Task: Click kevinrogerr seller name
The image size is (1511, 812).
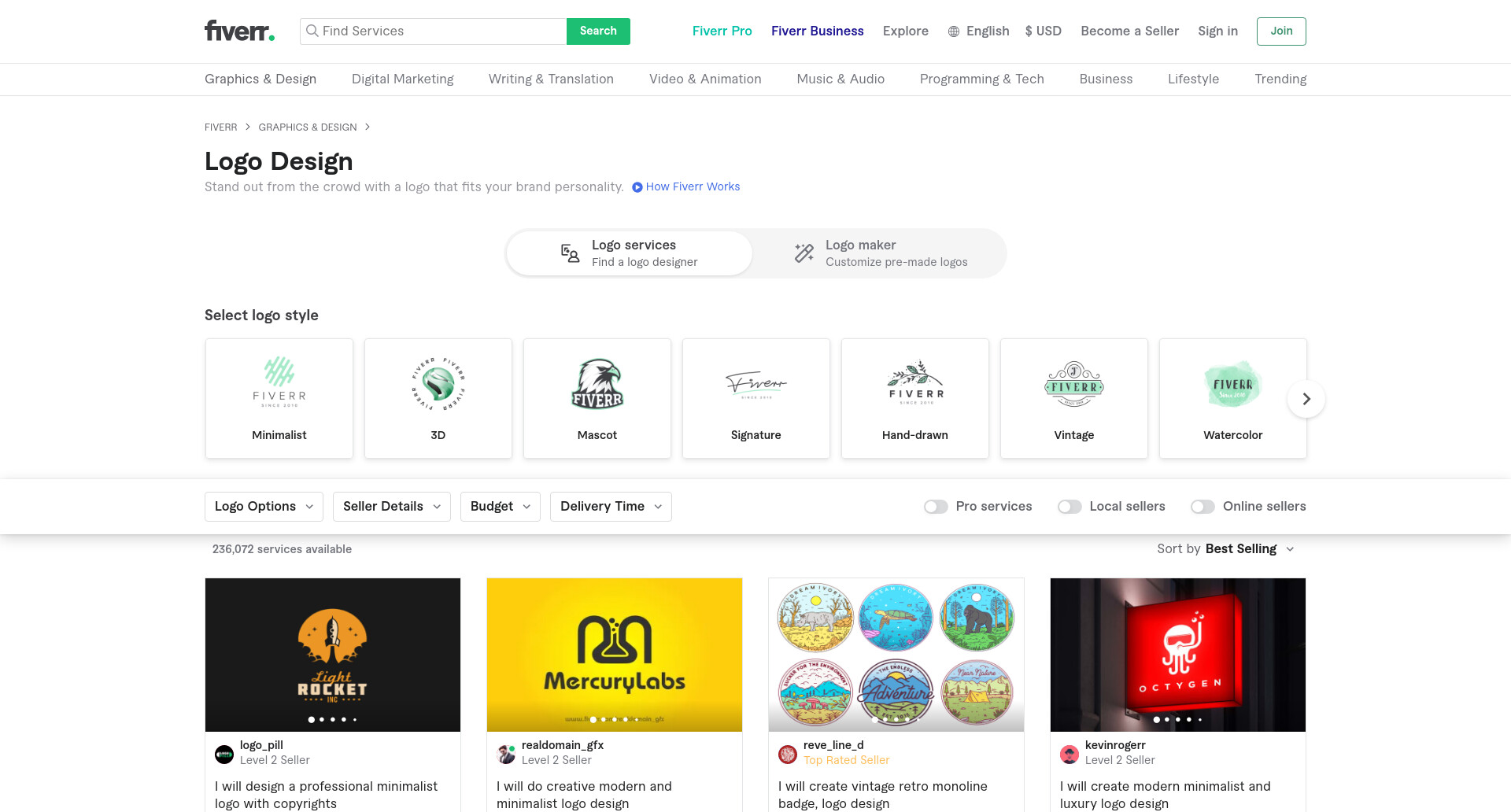Action: click(x=1115, y=745)
